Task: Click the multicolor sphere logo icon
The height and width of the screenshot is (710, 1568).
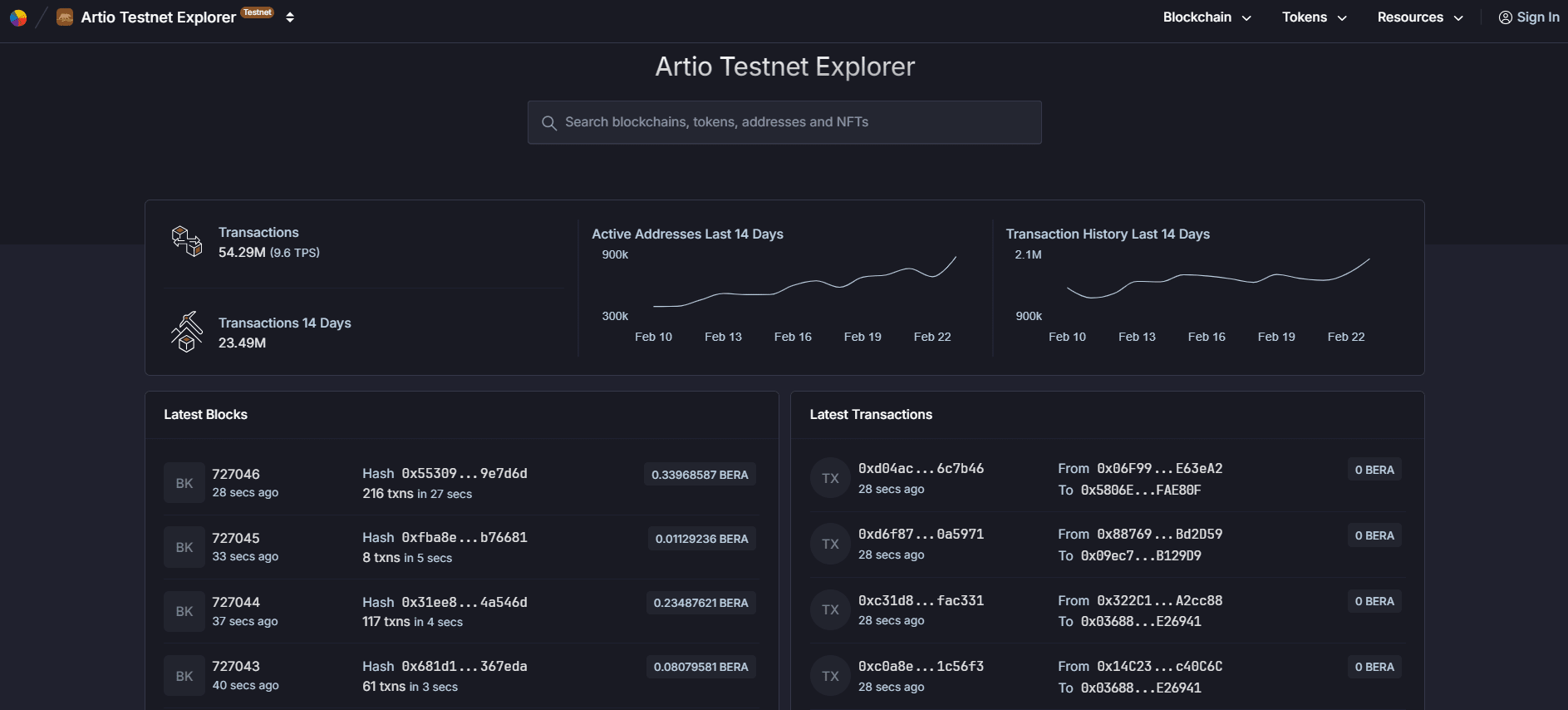Action: [17, 17]
